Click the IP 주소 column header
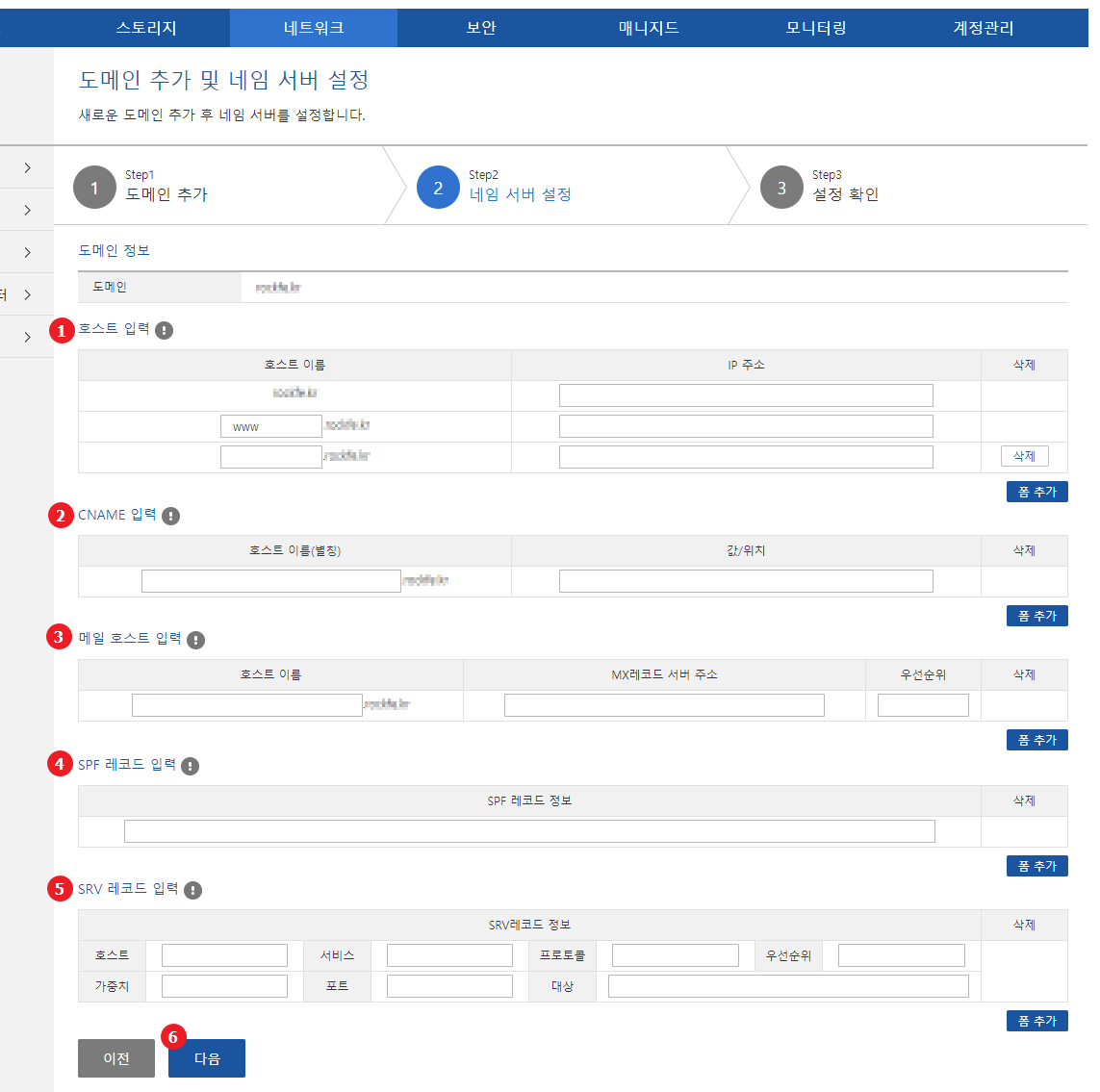 click(x=746, y=365)
